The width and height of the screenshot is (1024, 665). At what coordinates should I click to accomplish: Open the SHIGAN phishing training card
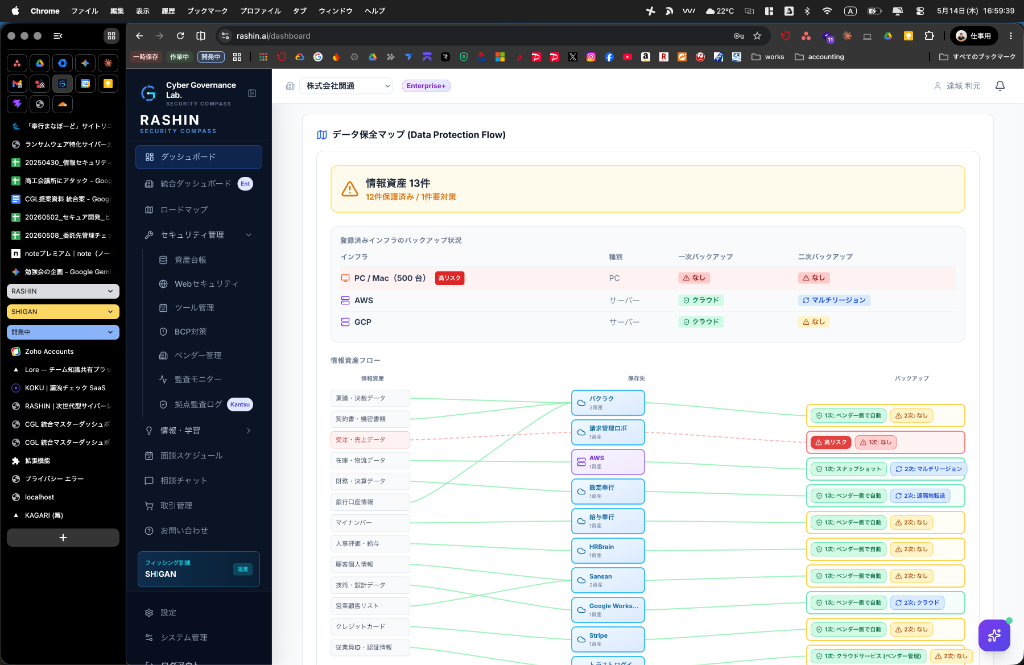pos(199,569)
